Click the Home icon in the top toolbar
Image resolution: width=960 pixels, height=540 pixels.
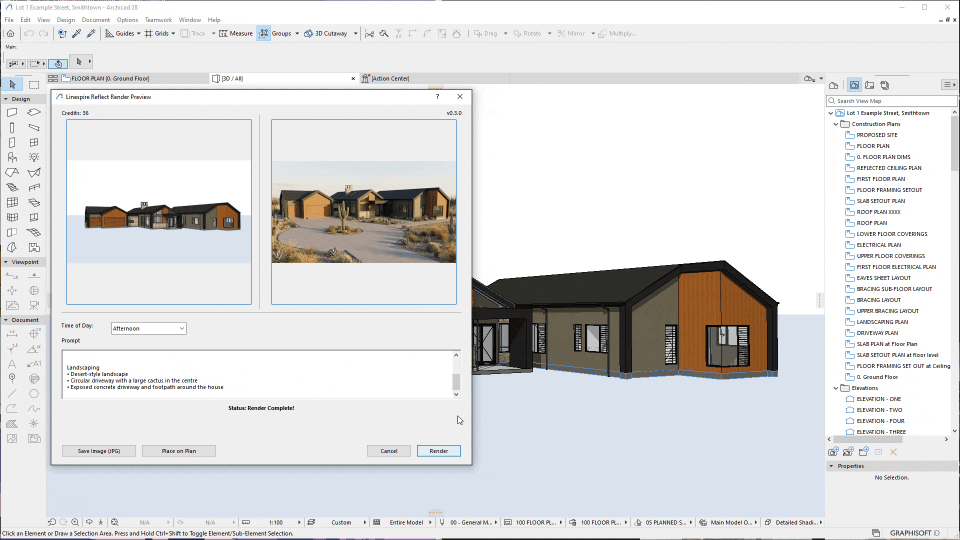(10, 33)
